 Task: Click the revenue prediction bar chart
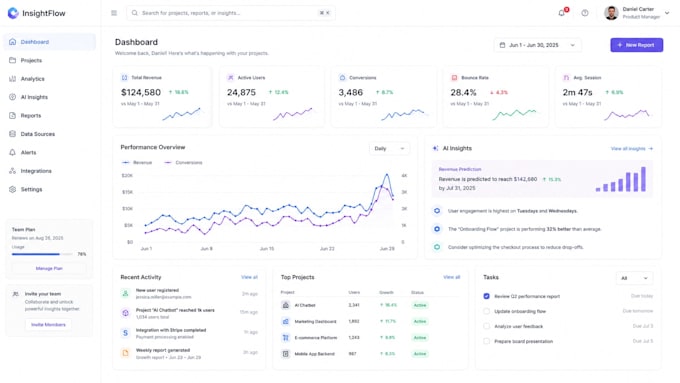(x=621, y=179)
